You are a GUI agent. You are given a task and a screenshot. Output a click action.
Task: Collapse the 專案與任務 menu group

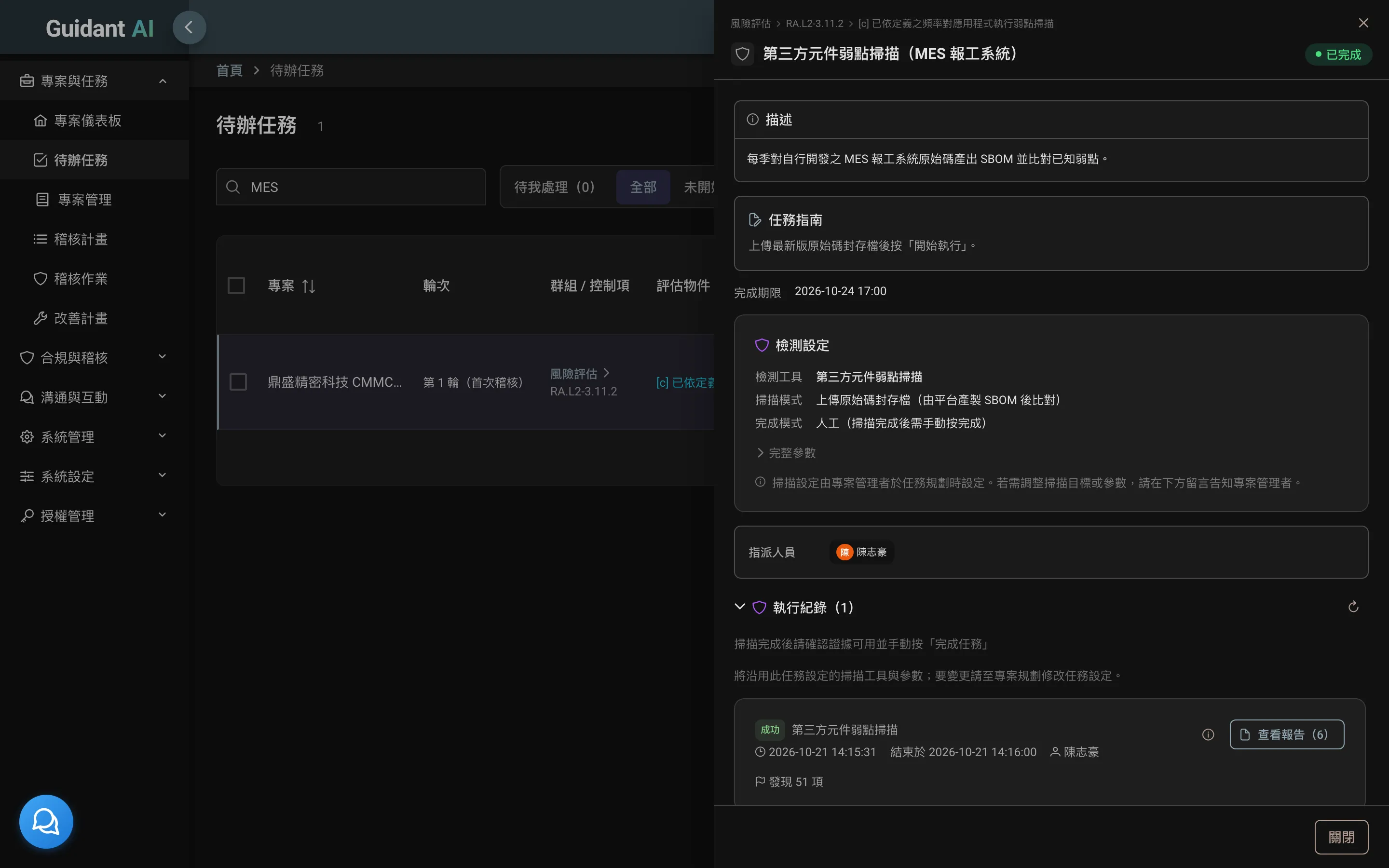pyautogui.click(x=163, y=81)
